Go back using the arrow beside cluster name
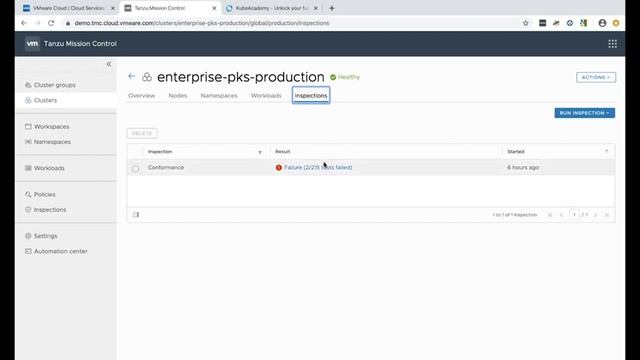 click(131, 76)
